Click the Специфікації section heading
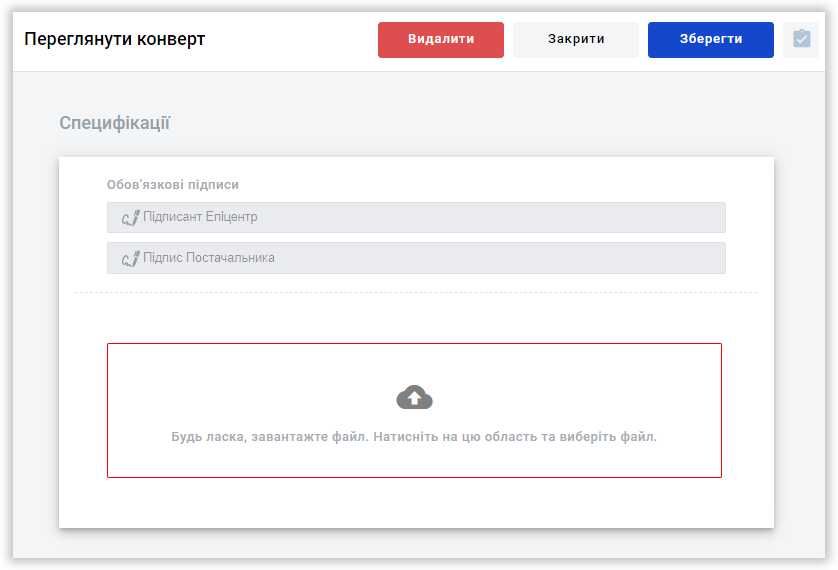The height and width of the screenshot is (570, 838). 114,123
